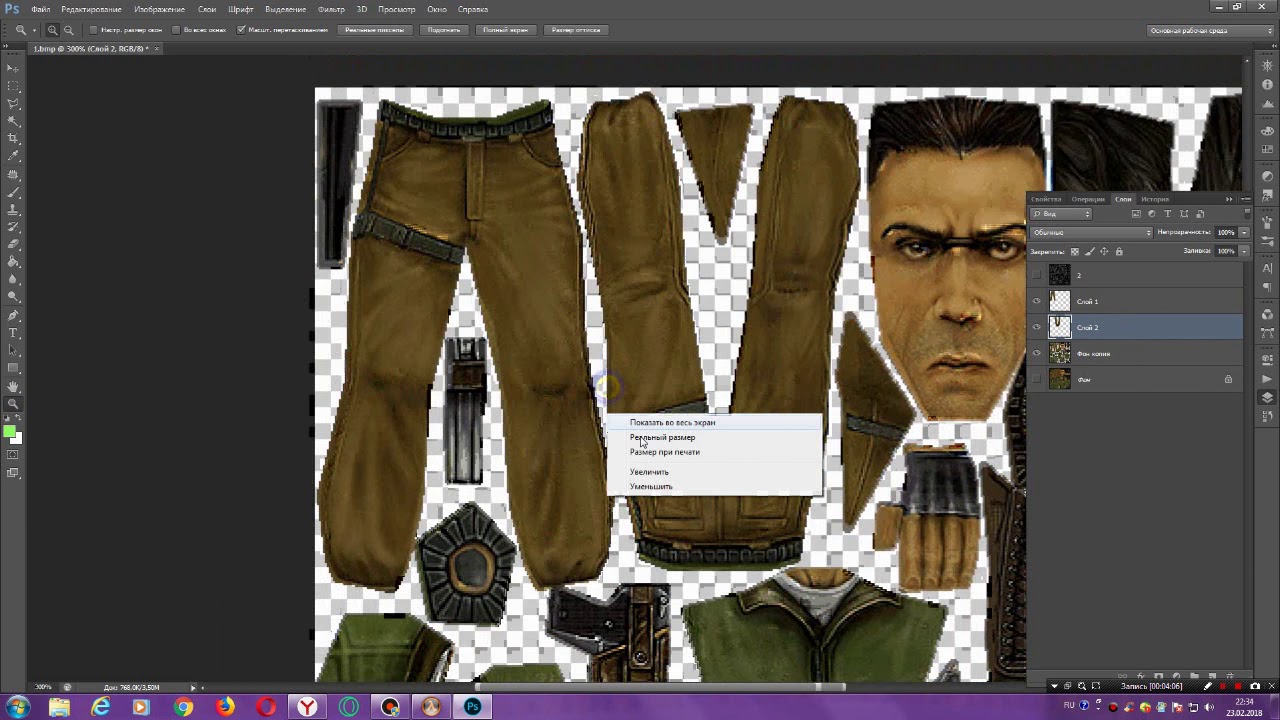
Task: Select the Crop tool
Action: (x=13, y=138)
